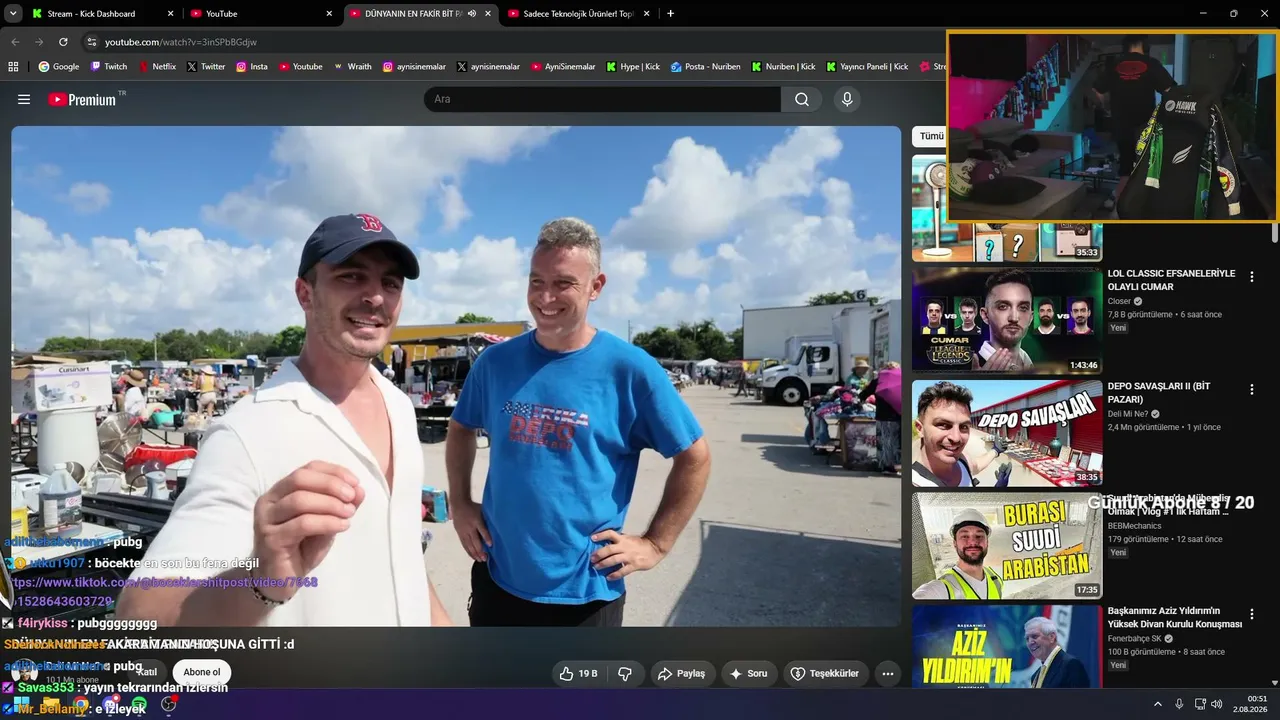
Task: Open Depo Savaşları II video thumbnail
Action: (x=1005, y=433)
